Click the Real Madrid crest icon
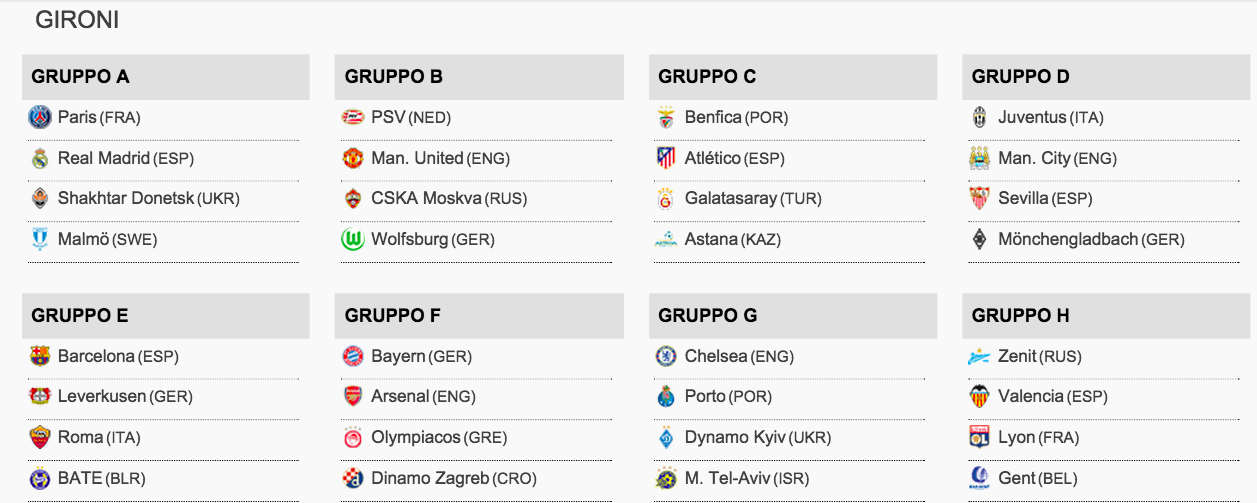 pyautogui.click(x=40, y=158)
